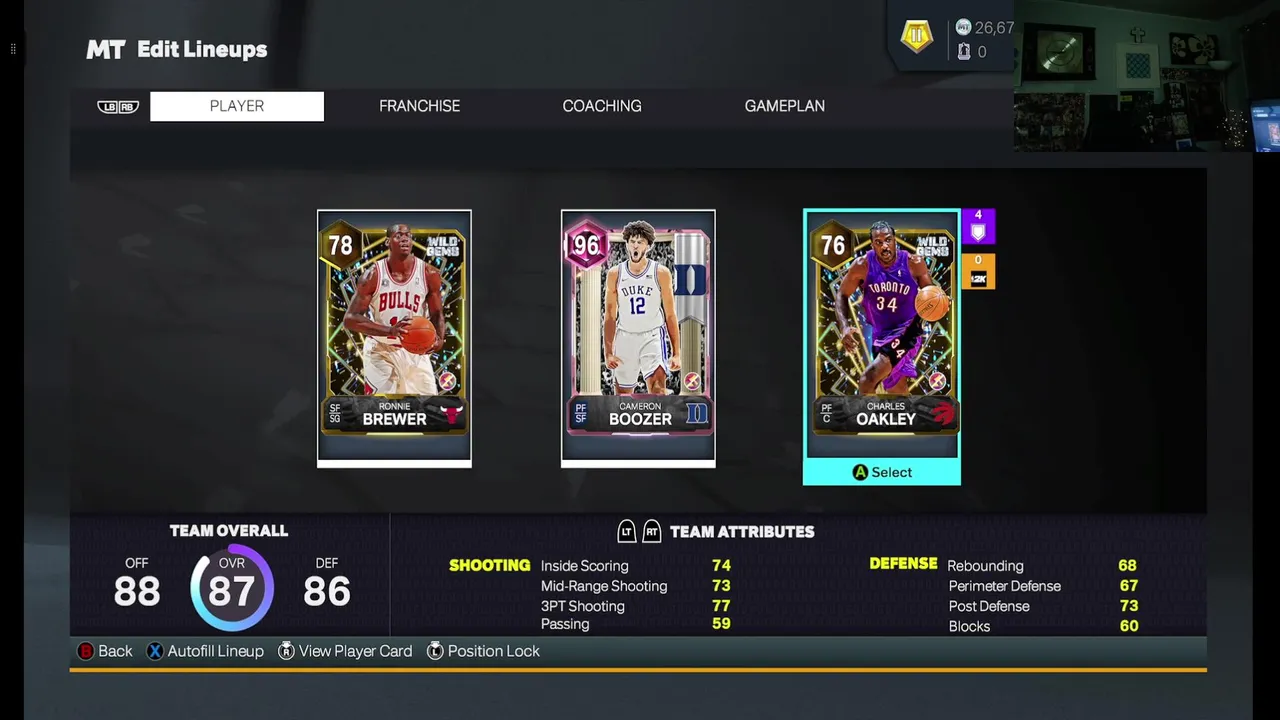Click the Rebounding attribute
The height and width of the screenshot is (720, 1280).
(x=1042, y=566)
